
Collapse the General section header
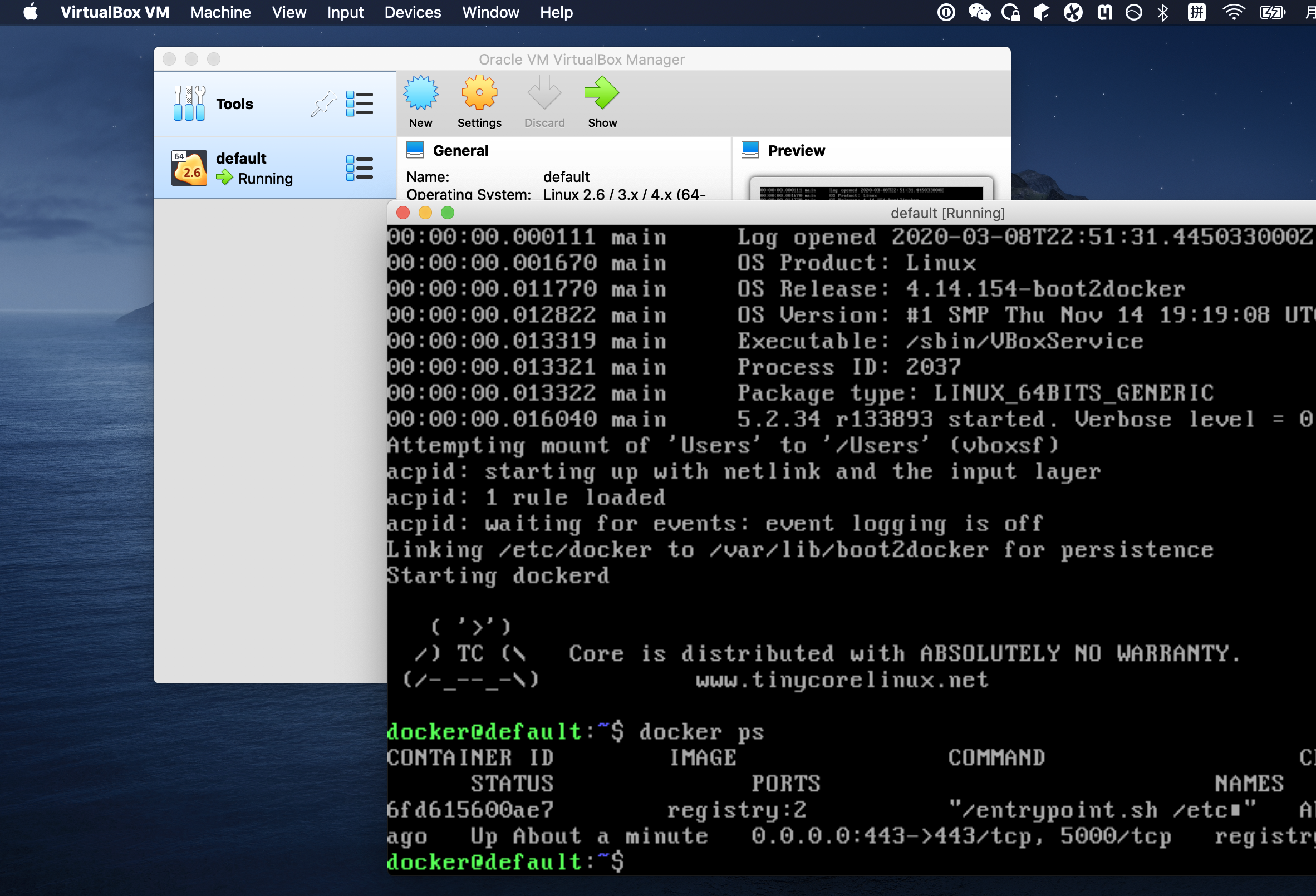pyautogui.click(x=460, y=151)
